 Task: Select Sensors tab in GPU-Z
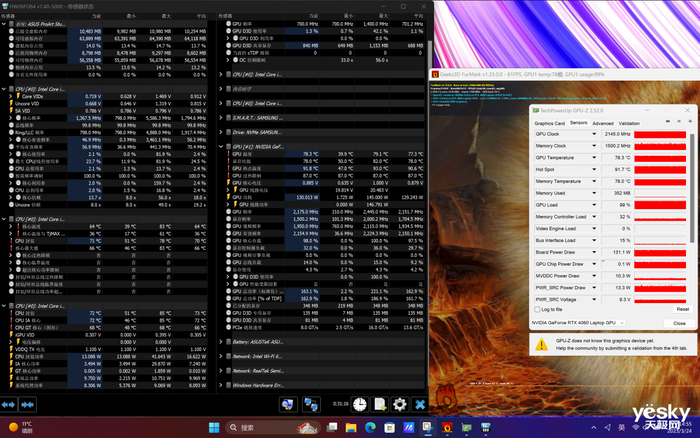click(x=578, y=123)
